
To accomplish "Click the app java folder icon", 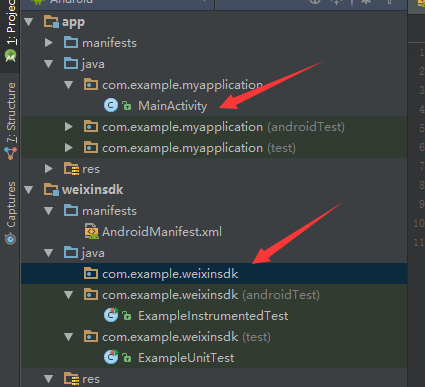I will pos(71,64).
